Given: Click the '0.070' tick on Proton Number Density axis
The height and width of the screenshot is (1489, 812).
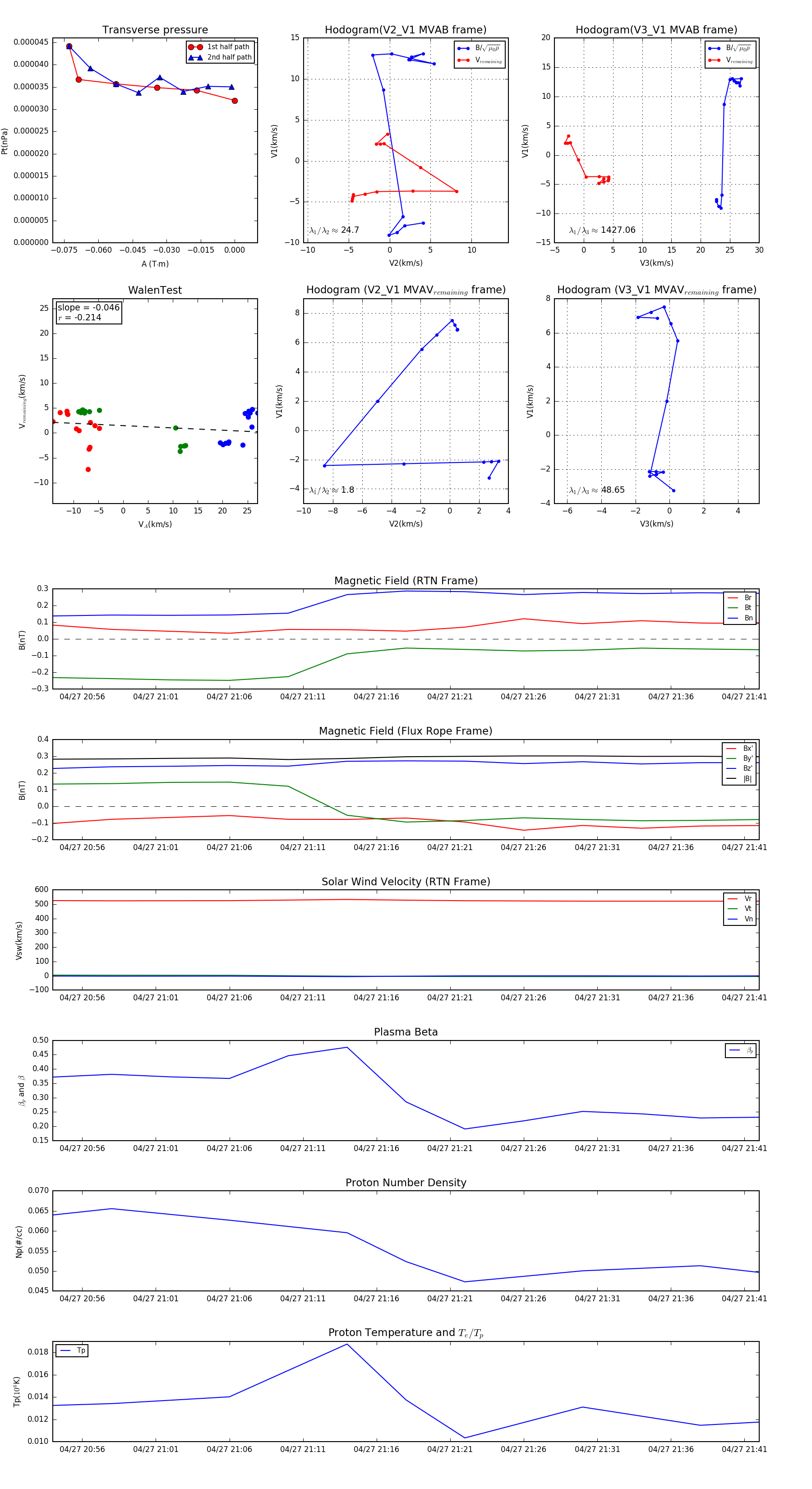Looking at the screenshot, I should coord(38,1191).
